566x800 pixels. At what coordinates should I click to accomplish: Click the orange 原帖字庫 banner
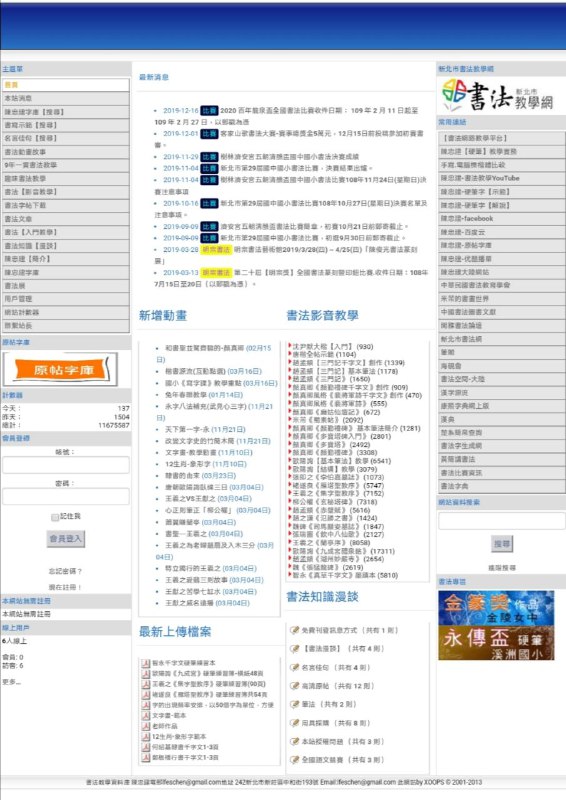point(60,369)
